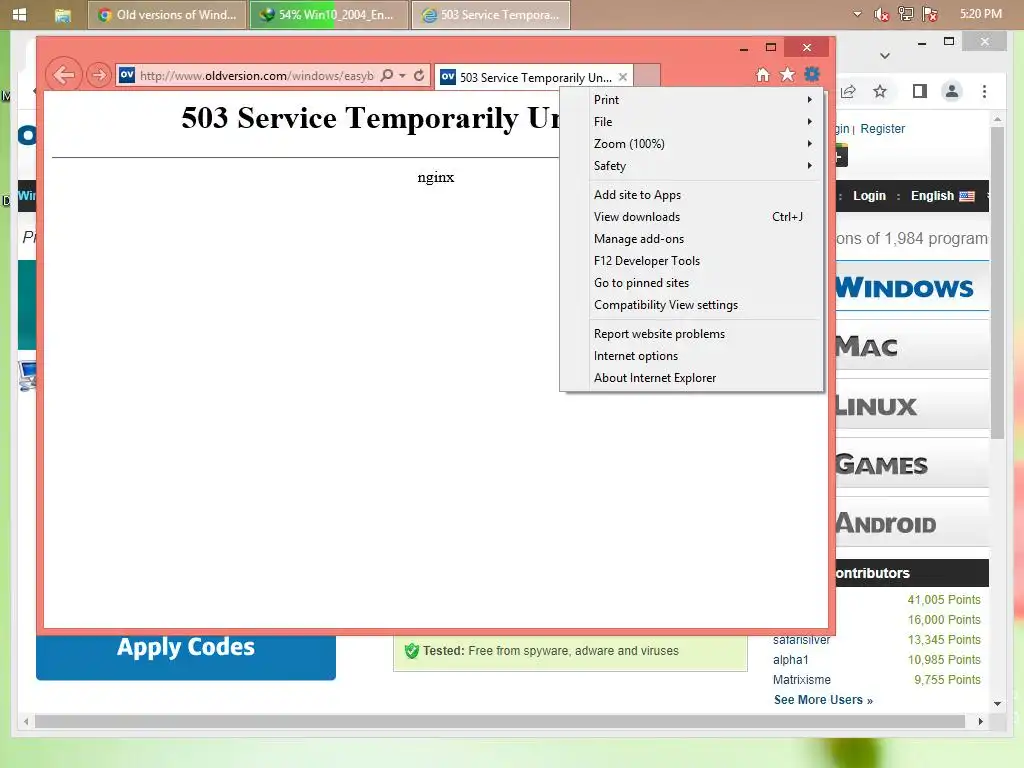The width and height of the screenshot is (1024, 768).
Task: Click user alpha1 in contributors list
Action: click(790, 660)
